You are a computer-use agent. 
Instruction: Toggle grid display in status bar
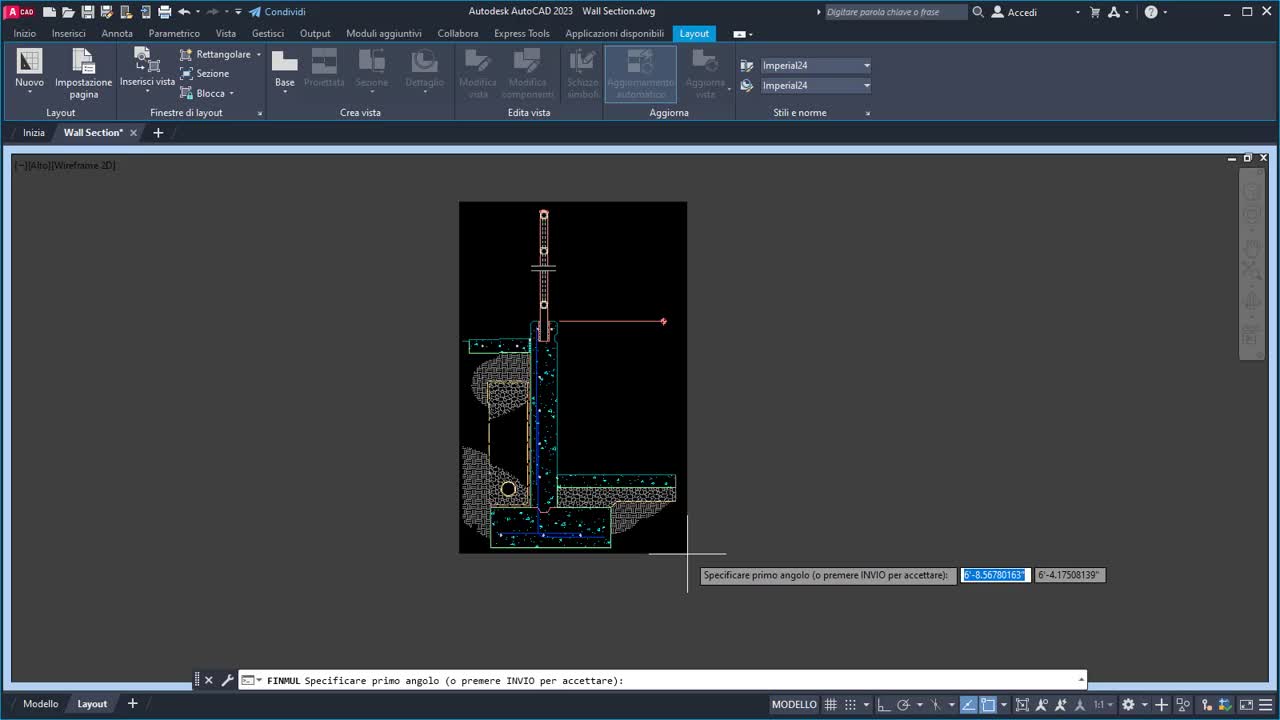tap(831, 704)
